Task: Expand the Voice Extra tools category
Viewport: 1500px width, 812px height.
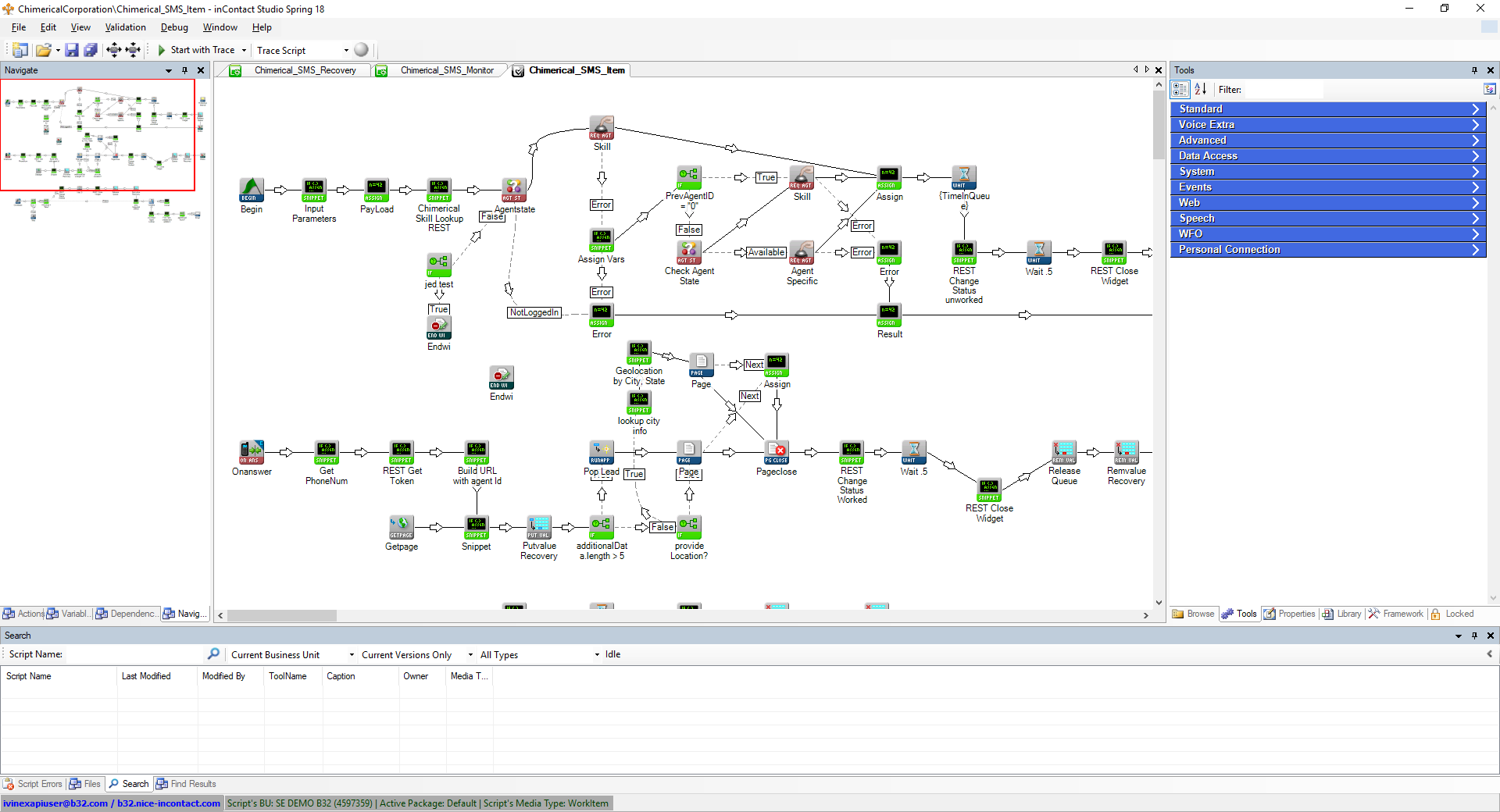Action: click(1328, 125)
